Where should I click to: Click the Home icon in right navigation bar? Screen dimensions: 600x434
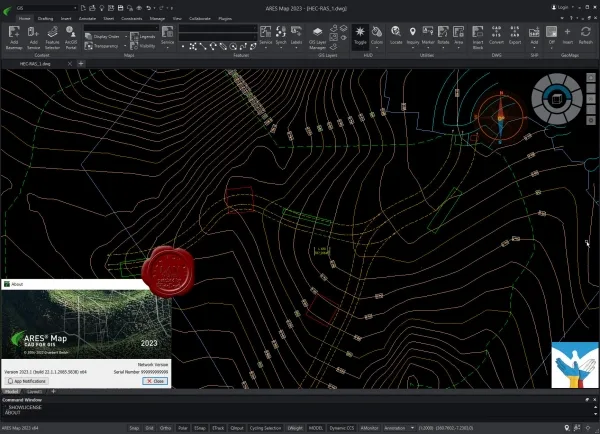[x=591, y=78]
